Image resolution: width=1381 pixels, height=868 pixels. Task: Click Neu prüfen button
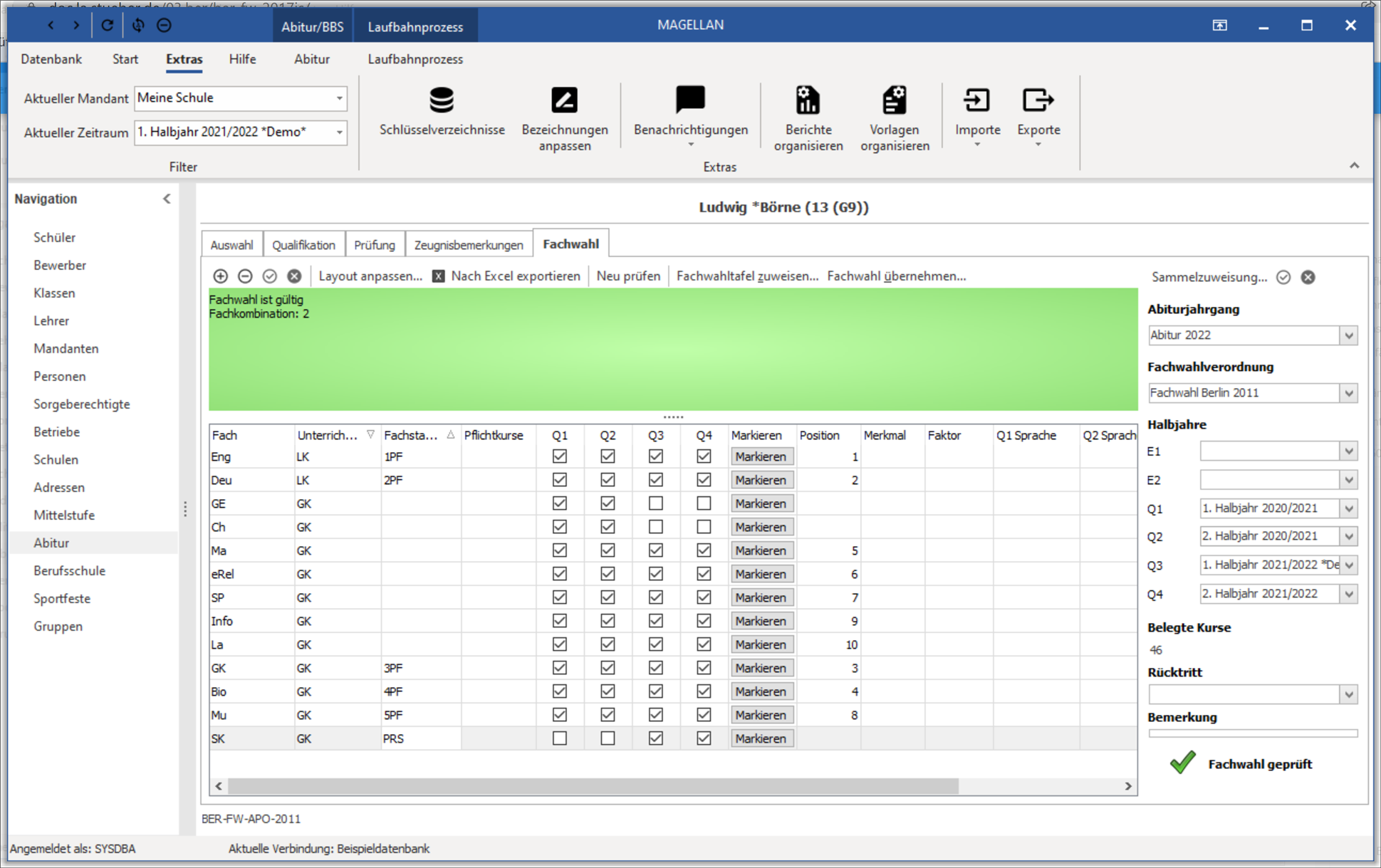coord(627,277)
